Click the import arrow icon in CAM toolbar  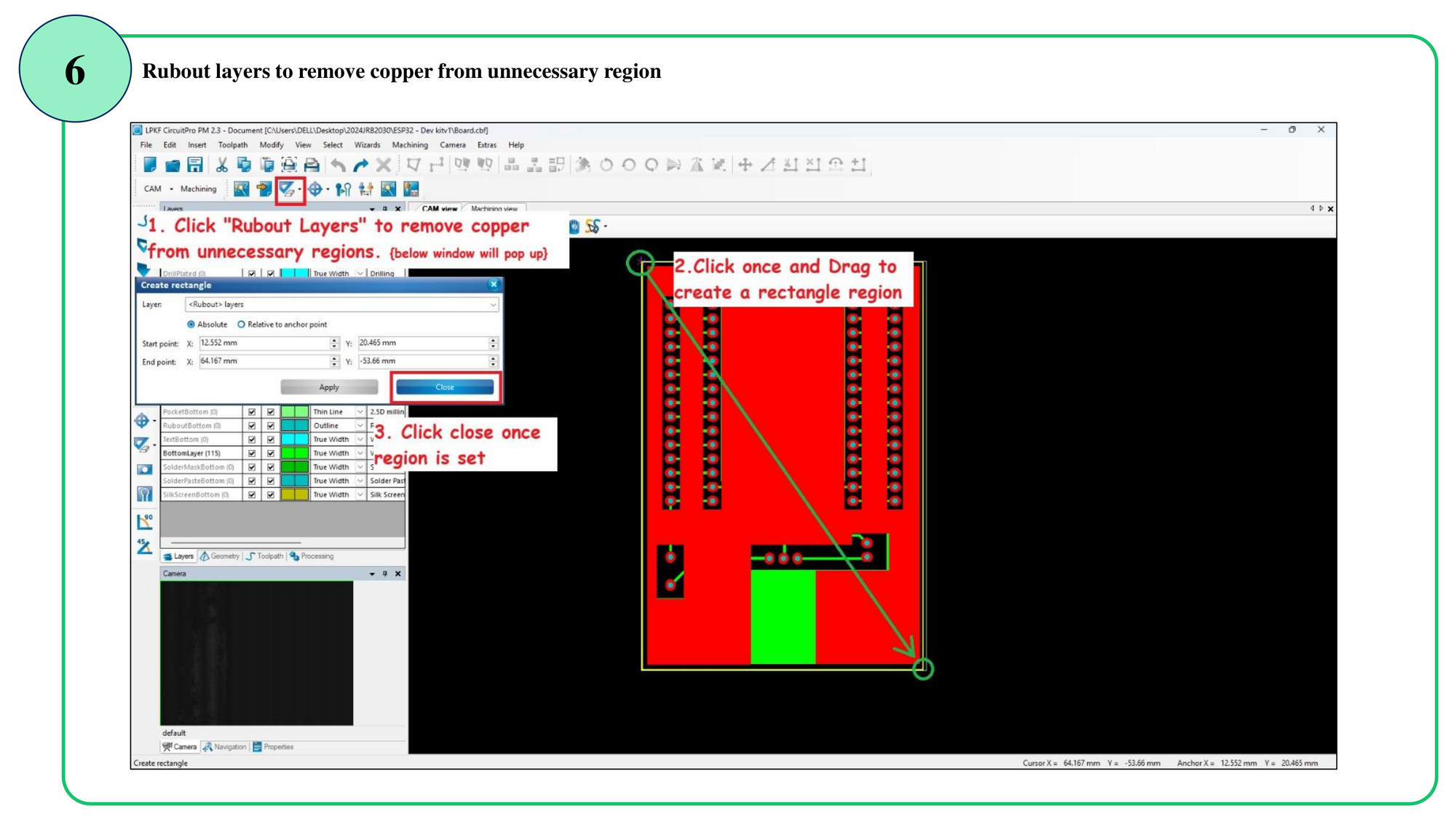(x=264, y=189)
